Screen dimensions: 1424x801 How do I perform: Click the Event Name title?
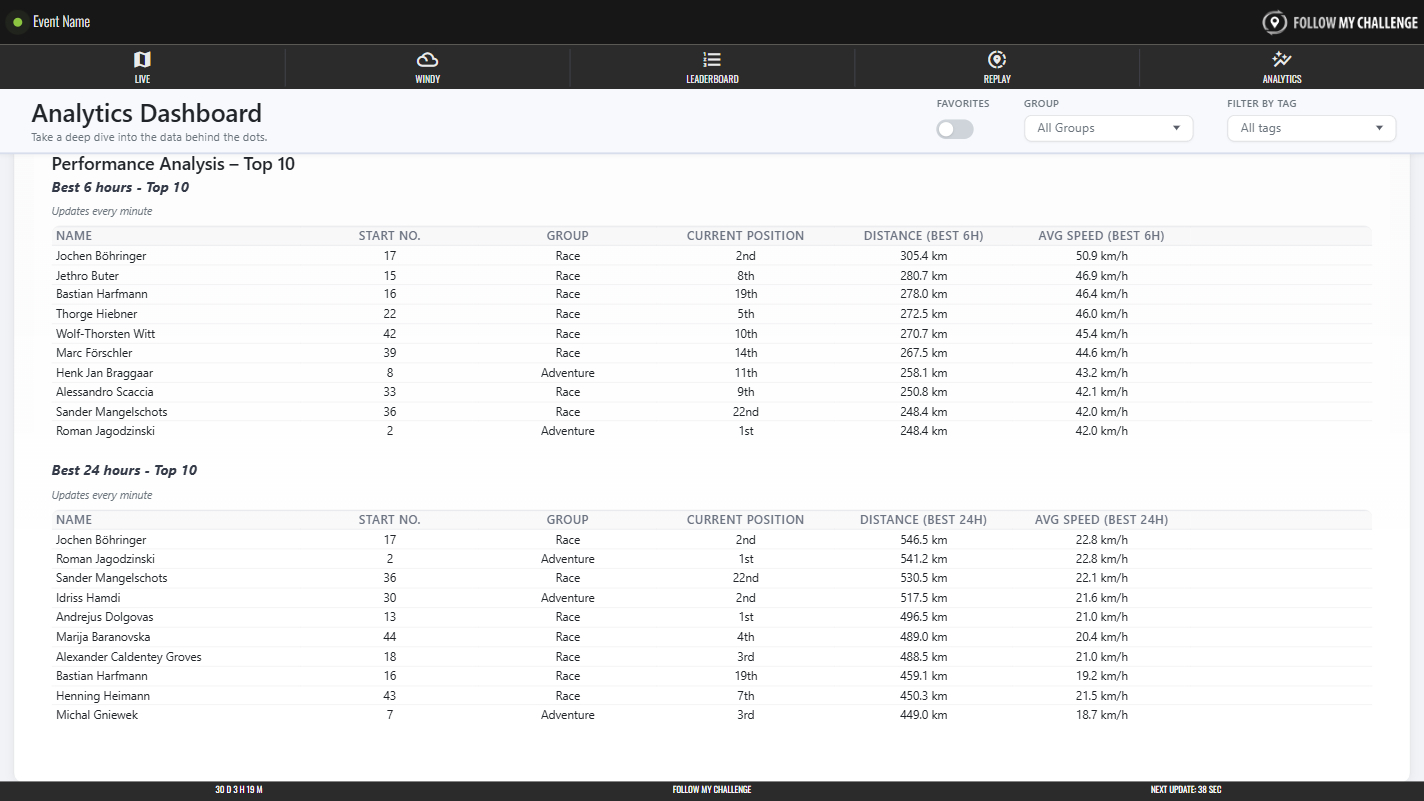62,22
